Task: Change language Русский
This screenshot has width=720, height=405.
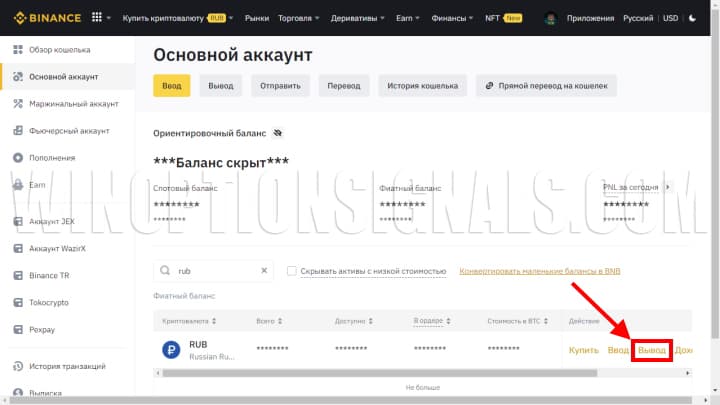Action: pos(638,18)
